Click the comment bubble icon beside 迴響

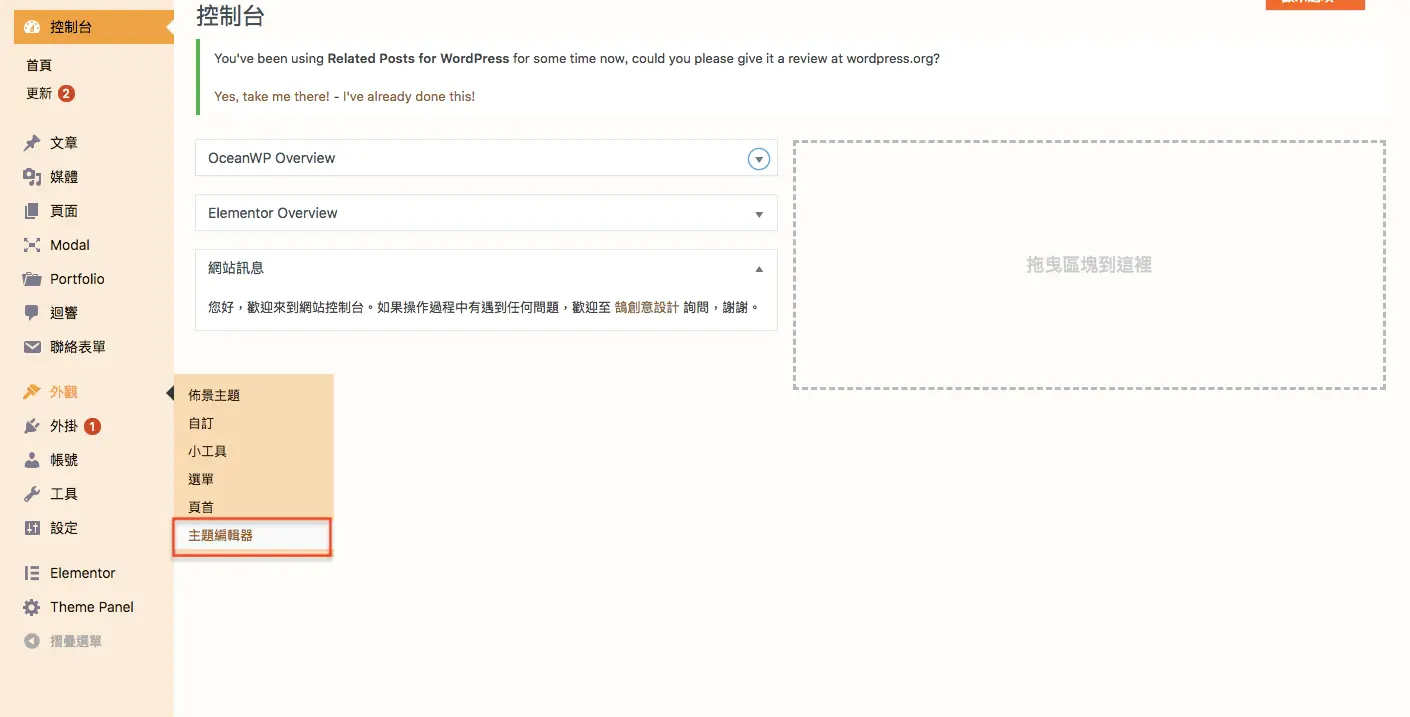click(x=32, y=313)
